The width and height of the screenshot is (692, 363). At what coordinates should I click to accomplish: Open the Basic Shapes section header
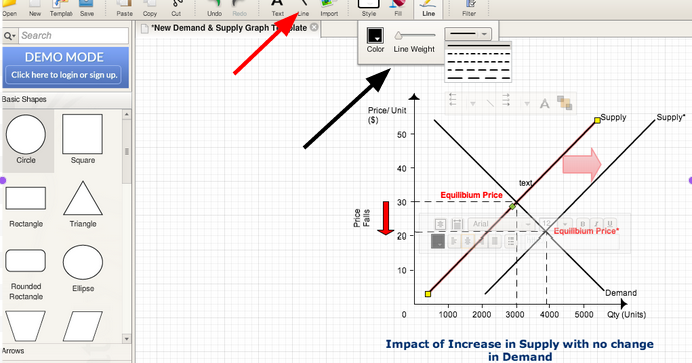pyautogui.click(x=66, y=99)
